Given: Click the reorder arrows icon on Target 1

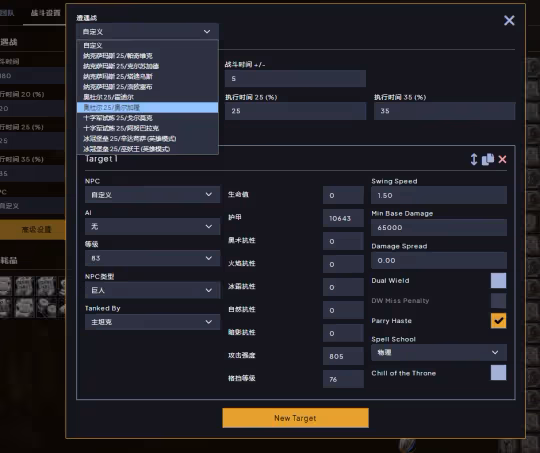Looking at the screenshot, I should 474,159.
